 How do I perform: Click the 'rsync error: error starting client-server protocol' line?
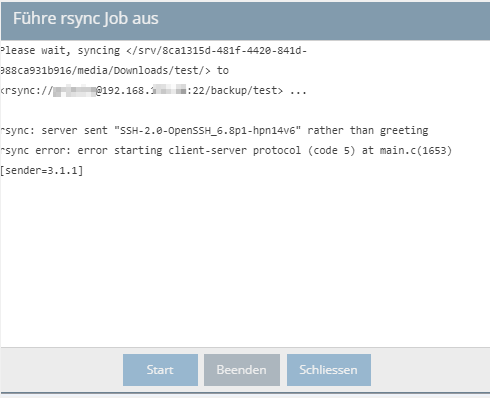pyautogui.click(x=226, y=150)
